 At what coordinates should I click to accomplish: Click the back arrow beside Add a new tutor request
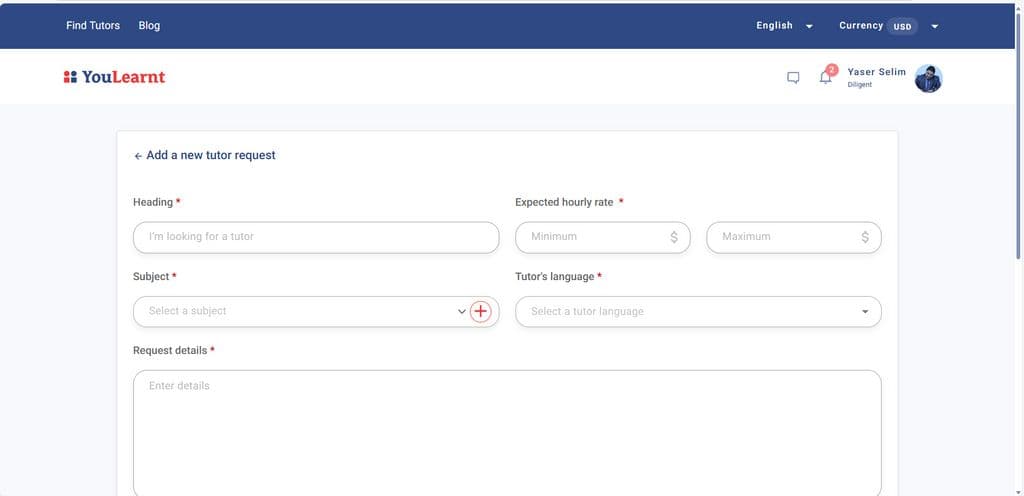[x=138, y=156]
